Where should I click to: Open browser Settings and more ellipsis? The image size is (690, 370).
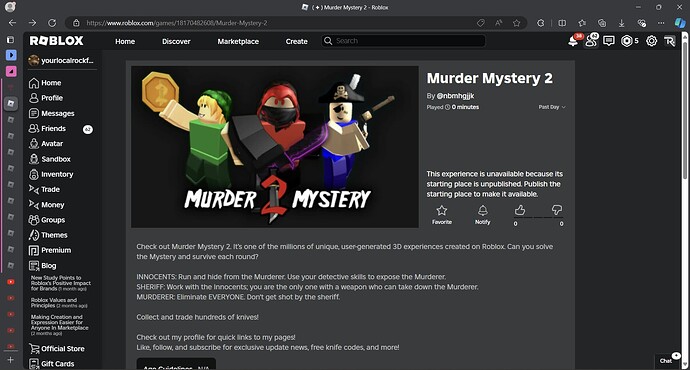point(661,23)
